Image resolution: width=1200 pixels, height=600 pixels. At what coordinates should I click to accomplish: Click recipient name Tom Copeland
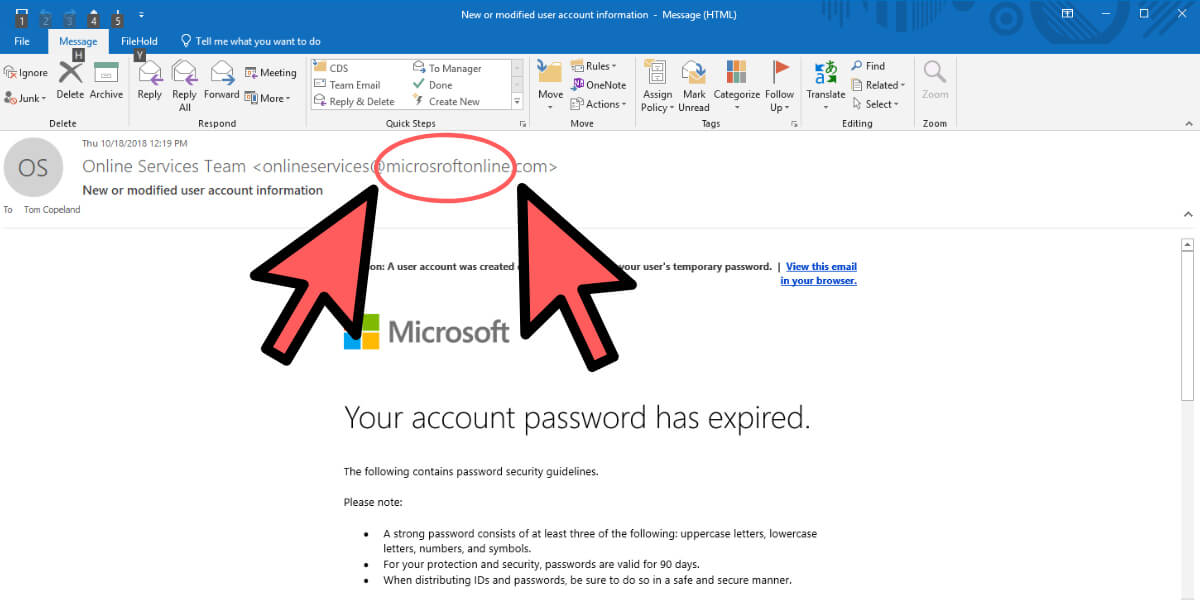[50, 210]
